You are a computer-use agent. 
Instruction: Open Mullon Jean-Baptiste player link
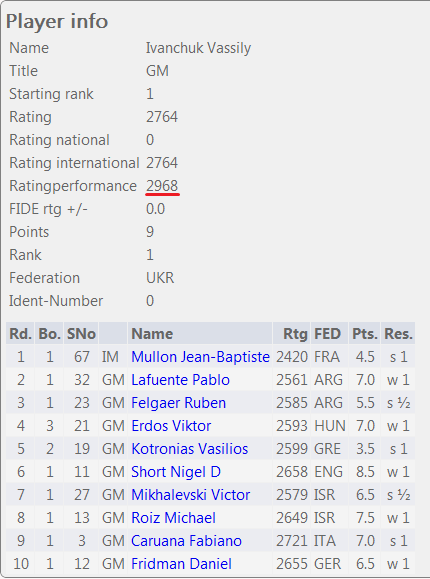200,357
